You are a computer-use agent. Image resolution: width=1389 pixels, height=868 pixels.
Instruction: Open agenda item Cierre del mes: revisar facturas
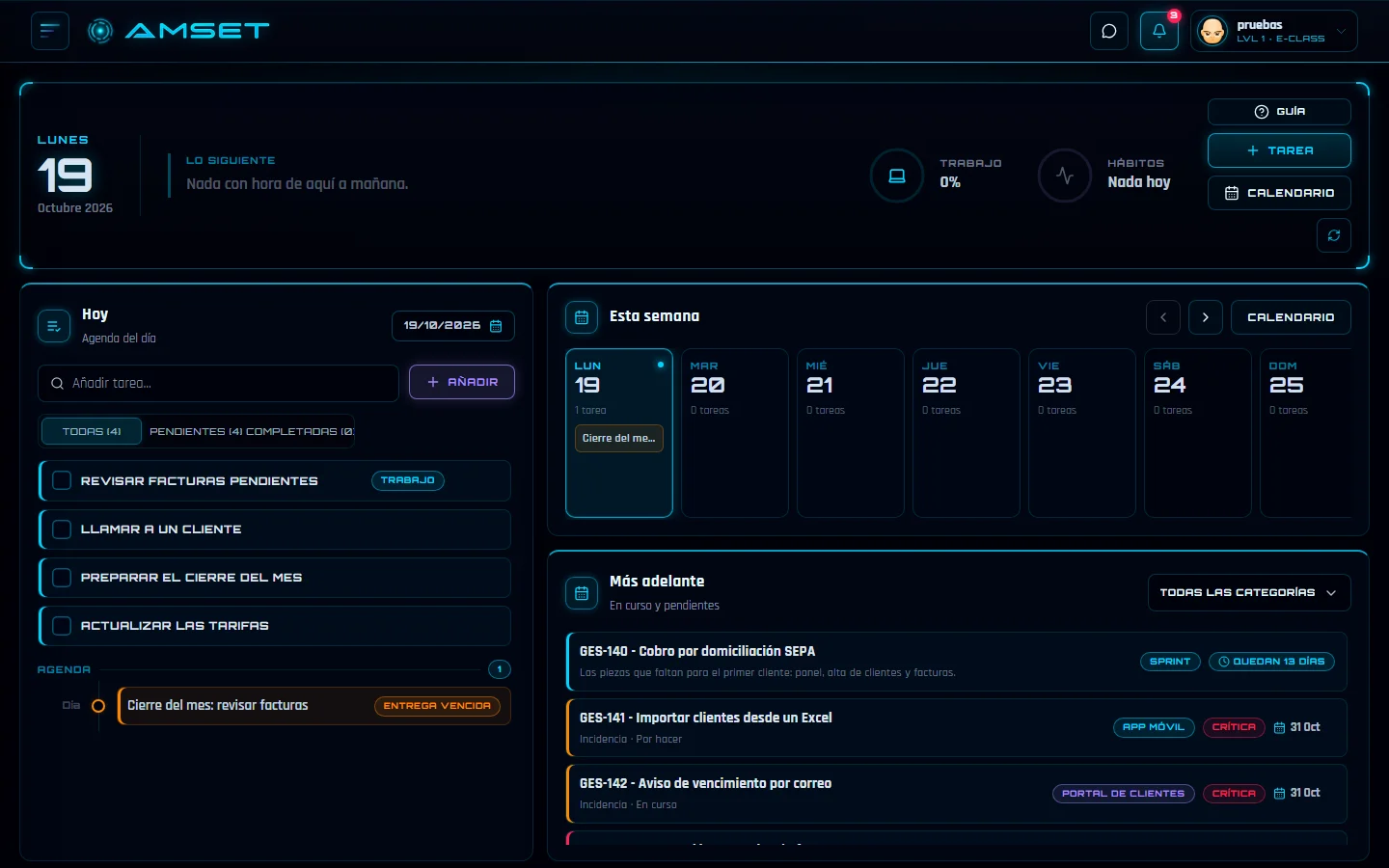pos(314,706)
